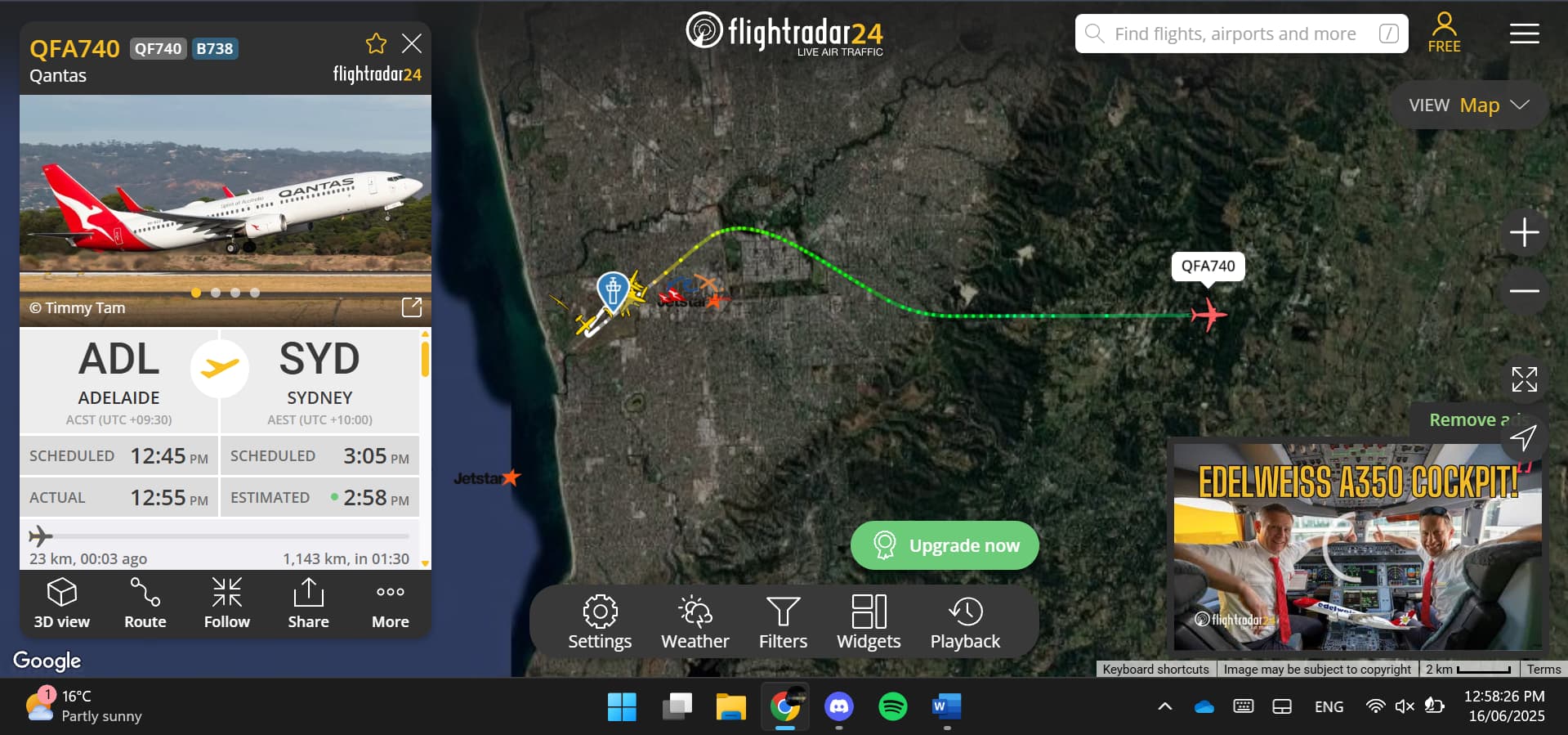Open the Widgets panel
This screenshot has height=735, width=1568.
pos(869,622)
